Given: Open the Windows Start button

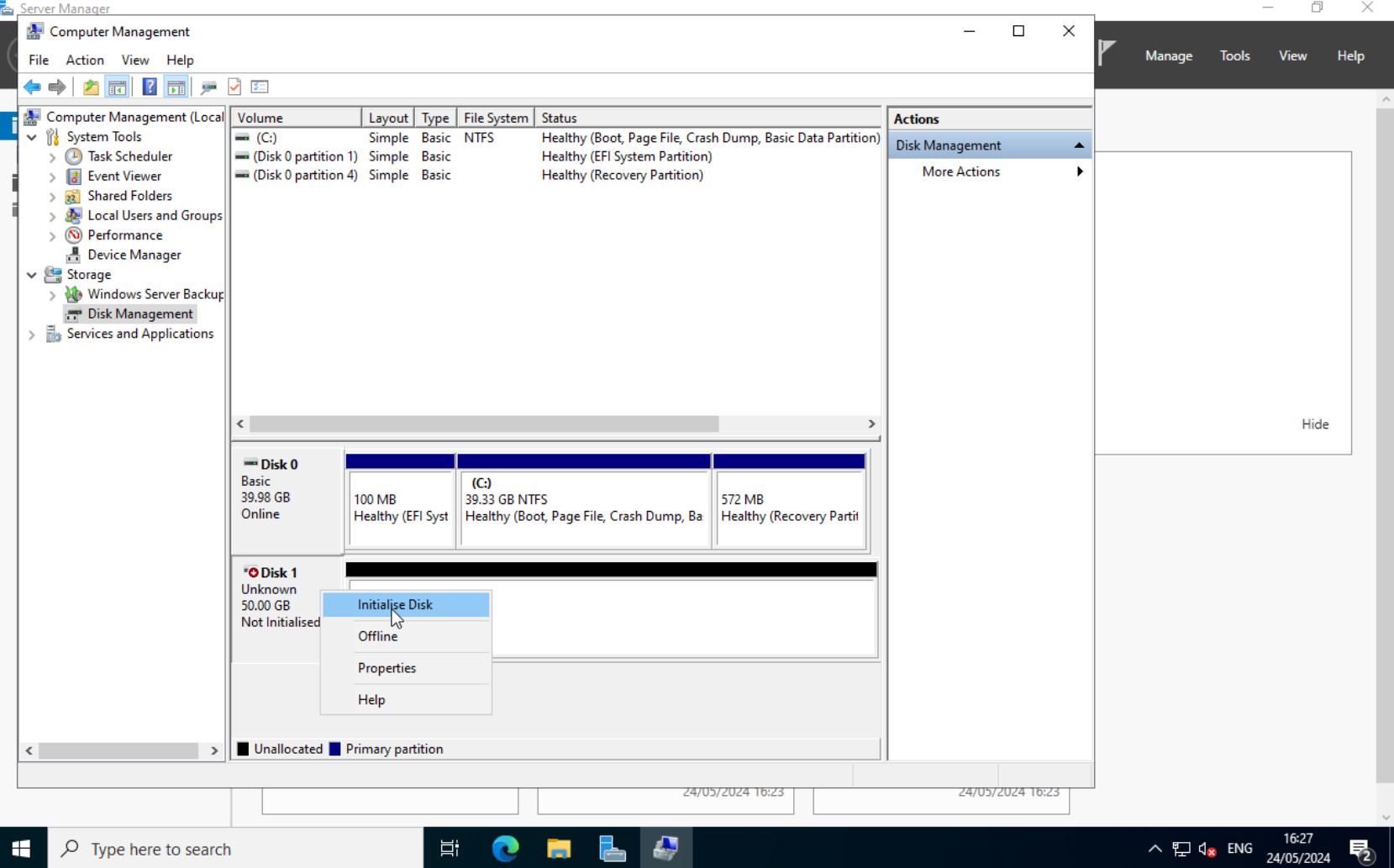Looking at the screenshot, I should [22, 849].
